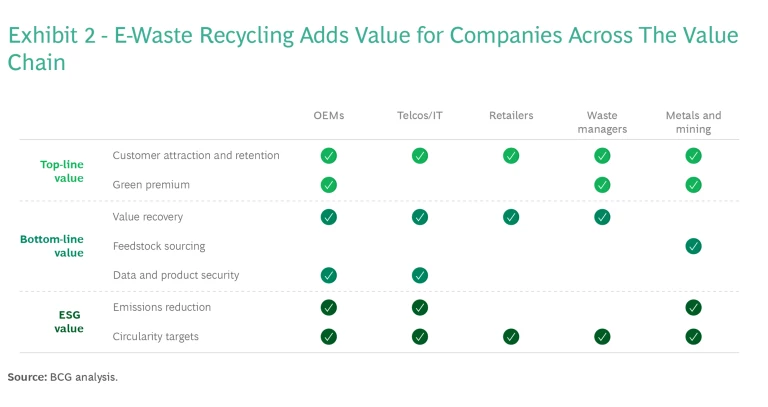Image resolution: width=768 pixels, height=407 pixels.
Task: Select the Telcos/IT column header
Action: (x=420, y=116)
